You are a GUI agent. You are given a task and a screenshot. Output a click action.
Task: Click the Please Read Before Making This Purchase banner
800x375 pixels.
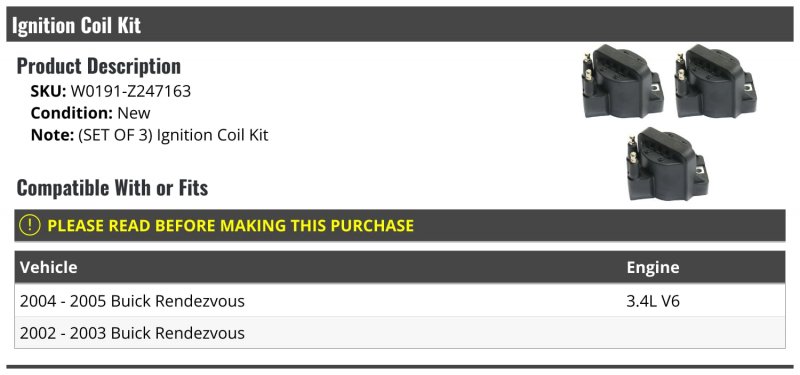(400, 225)
